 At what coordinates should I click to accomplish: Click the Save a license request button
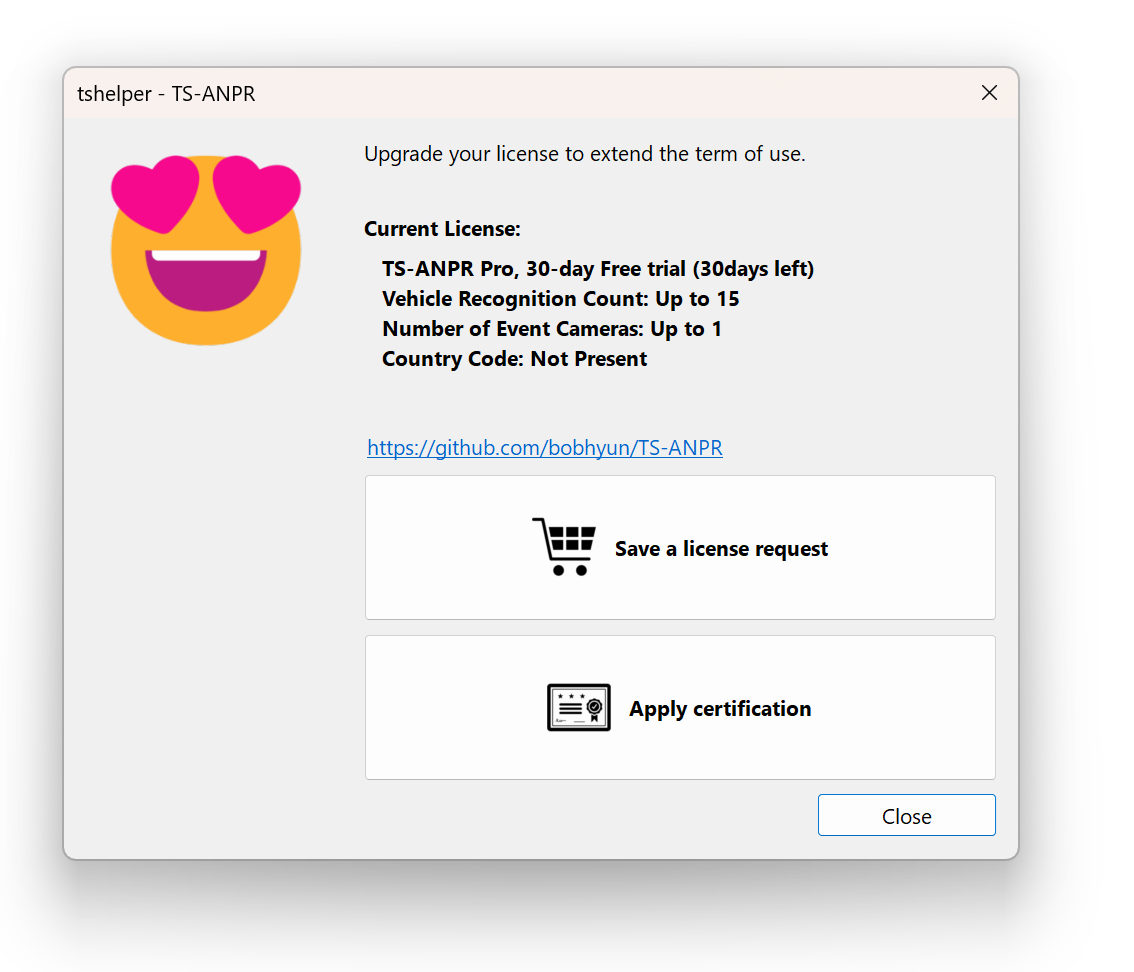tap(680, 547)
